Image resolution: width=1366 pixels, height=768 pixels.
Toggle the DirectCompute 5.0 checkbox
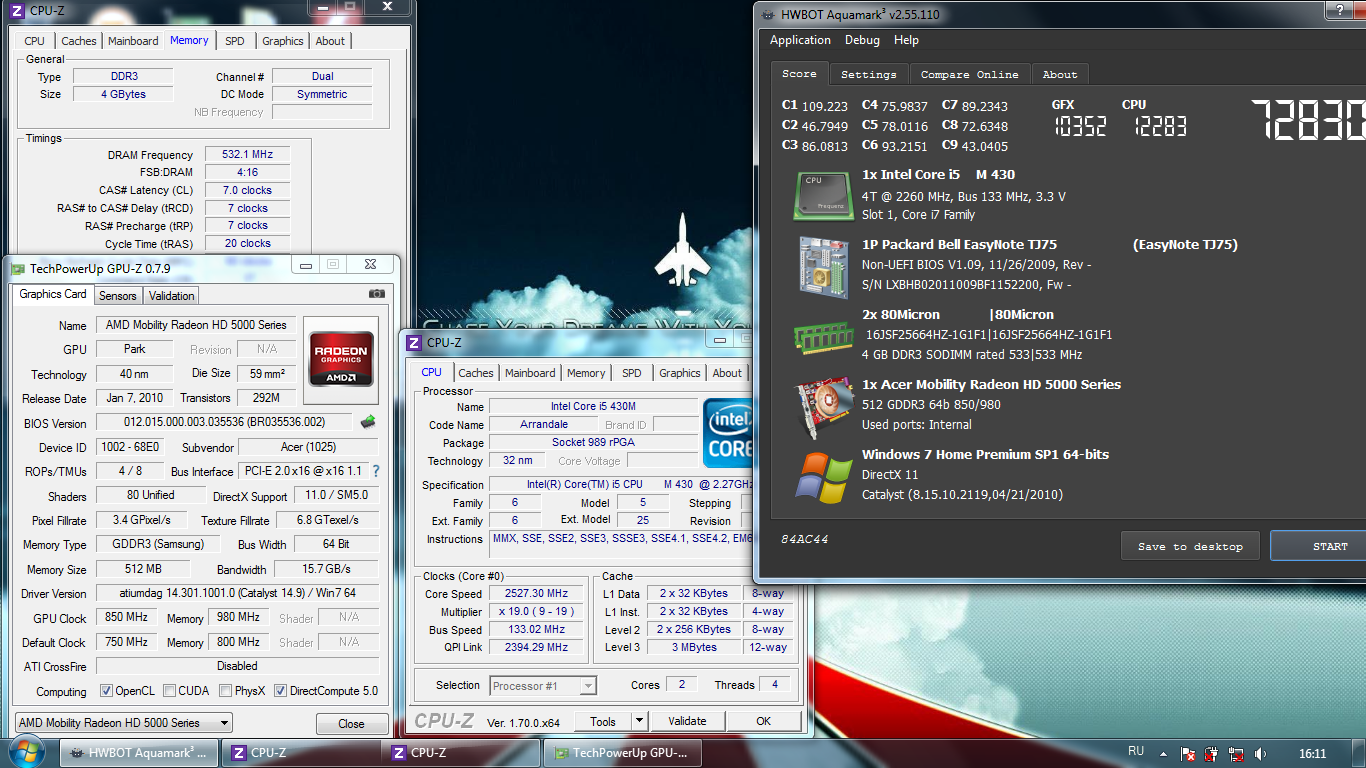coord(280,691)
